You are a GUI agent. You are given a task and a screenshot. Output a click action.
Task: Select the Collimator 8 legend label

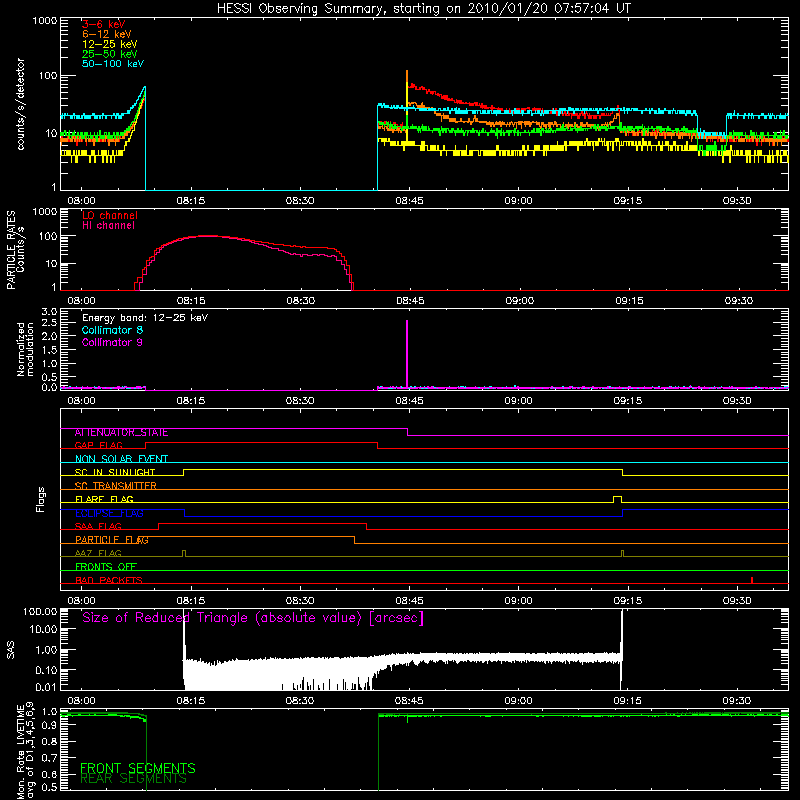tap(112, 330)
